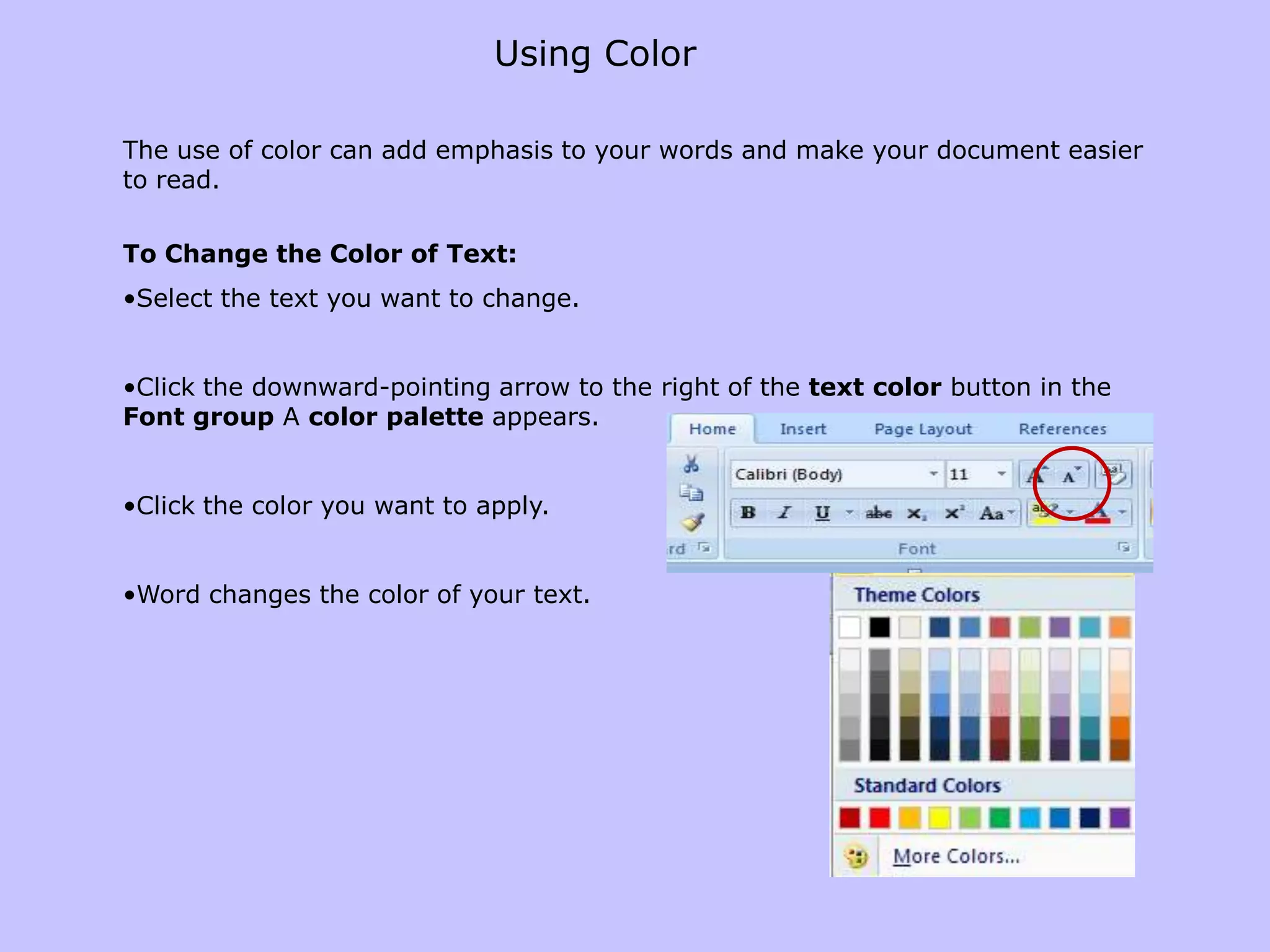
Task: Open the font name dropdown arrow
Action: click(x=933, y=474)
